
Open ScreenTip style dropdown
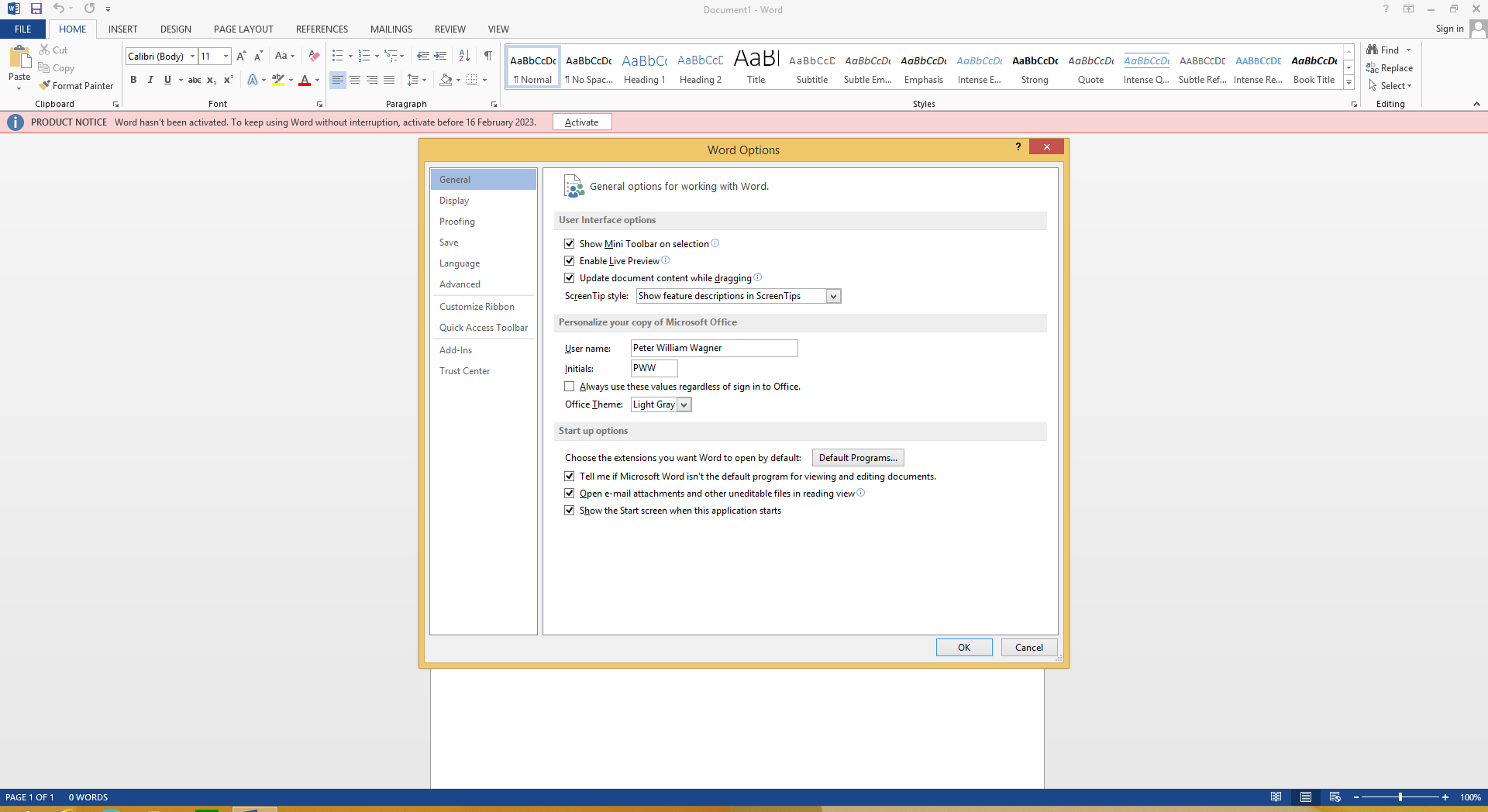(833, 296)
